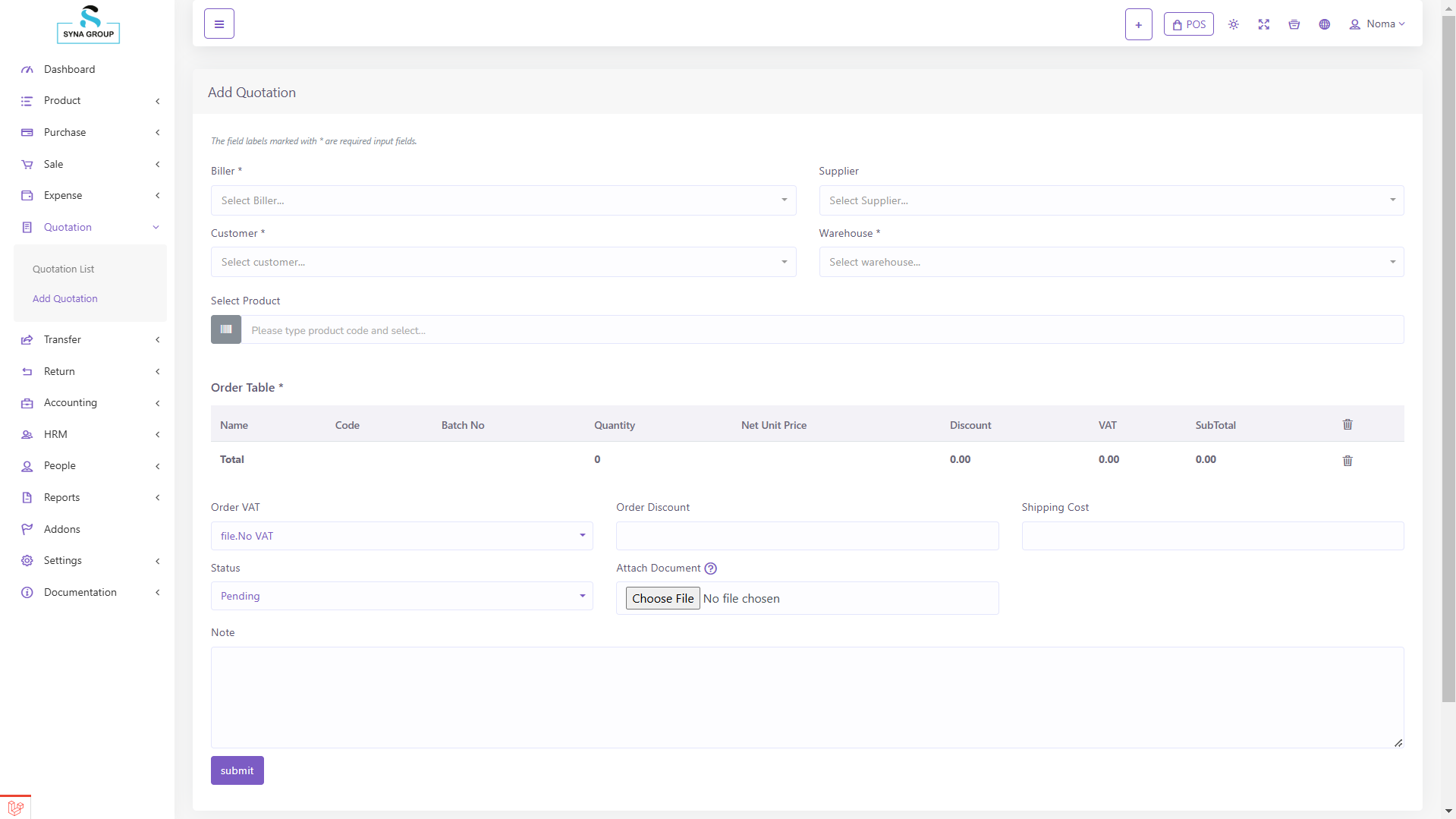Click the Choose File button

tap(662, 598)
